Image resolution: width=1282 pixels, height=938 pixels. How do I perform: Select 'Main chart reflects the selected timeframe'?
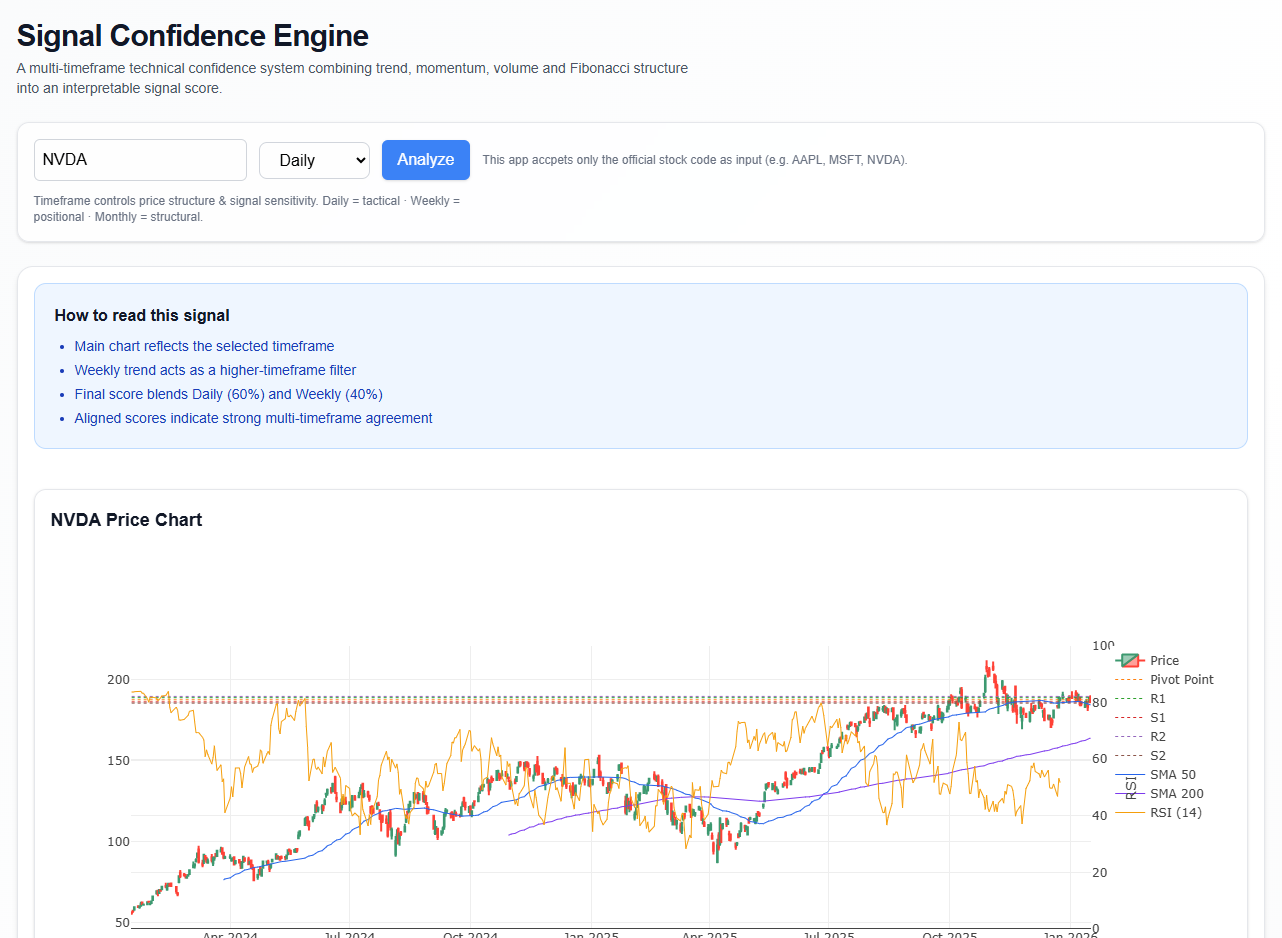[x=204, y=346]
